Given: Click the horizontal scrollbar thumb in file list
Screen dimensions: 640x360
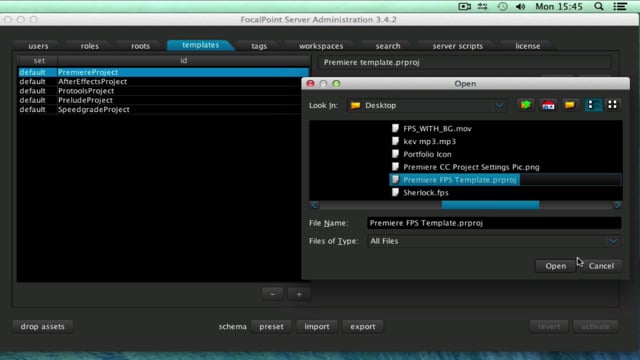Looking at the screenshot, I should tap(490, 205).
